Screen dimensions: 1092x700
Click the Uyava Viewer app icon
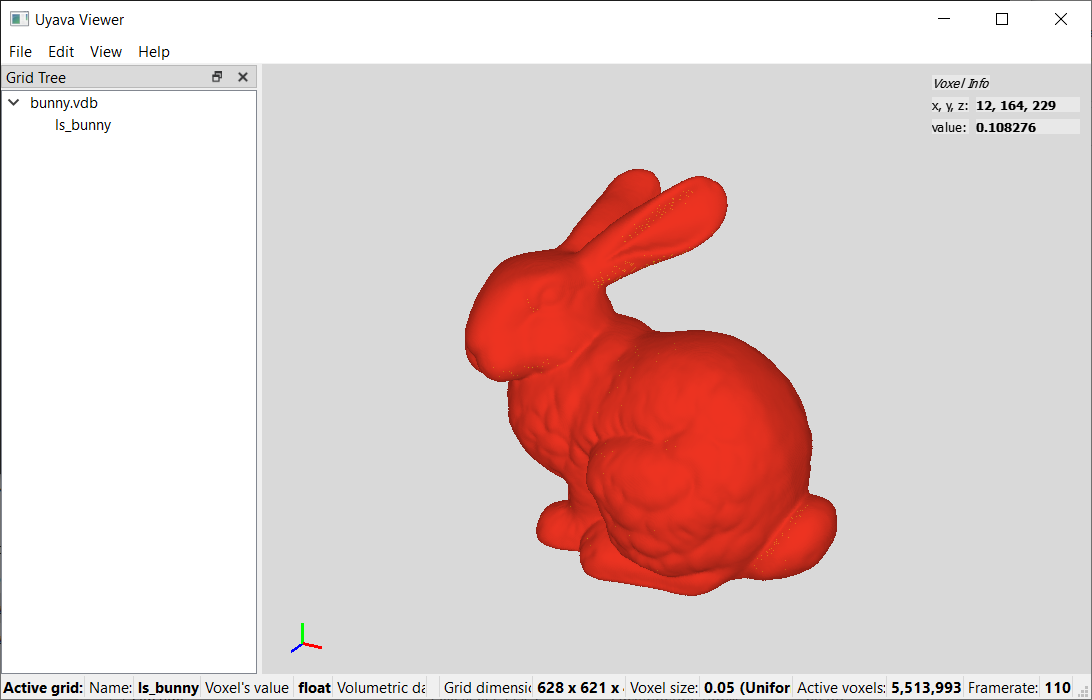point(19,19)
